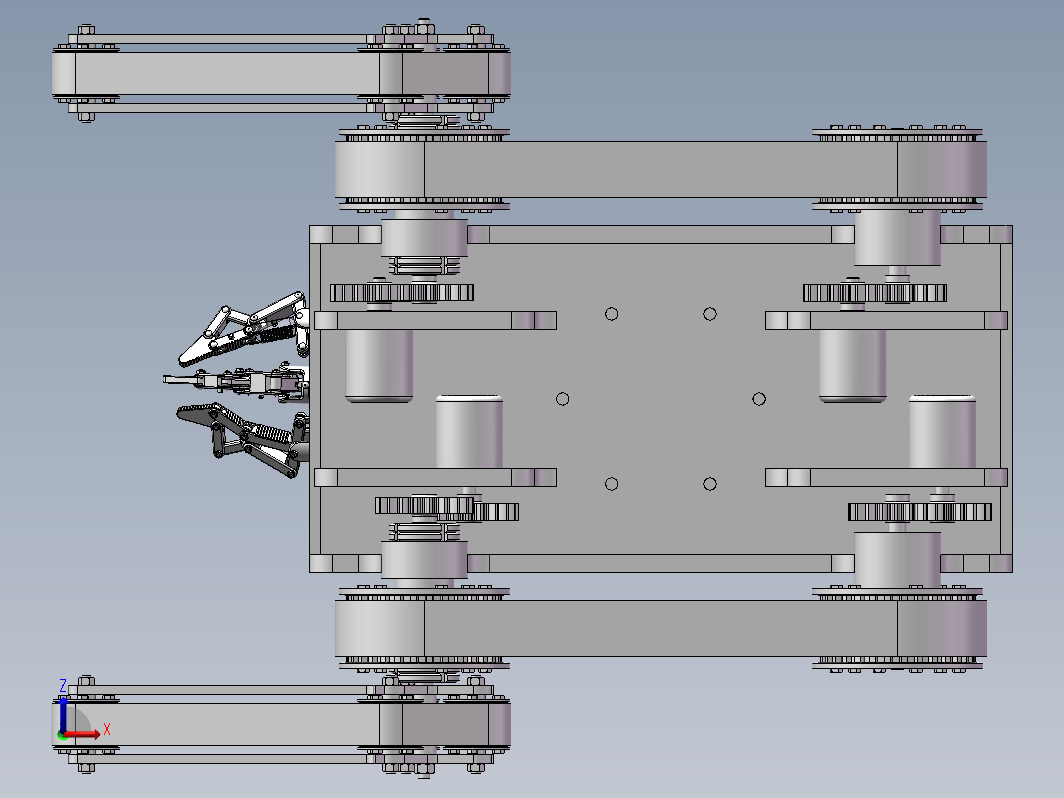Select the middle gripper finger between the claws

pos(234,381)
